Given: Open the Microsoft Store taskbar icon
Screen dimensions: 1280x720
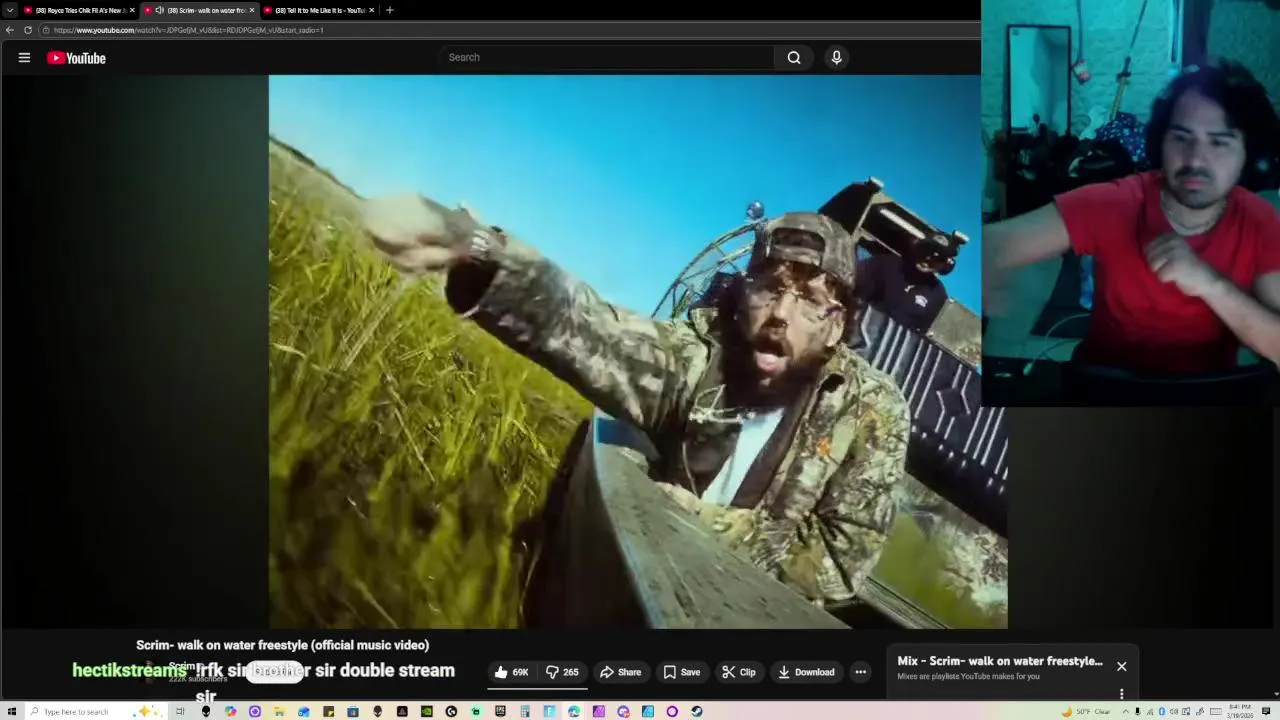Looking at the screenshot, I should [353, 711].
